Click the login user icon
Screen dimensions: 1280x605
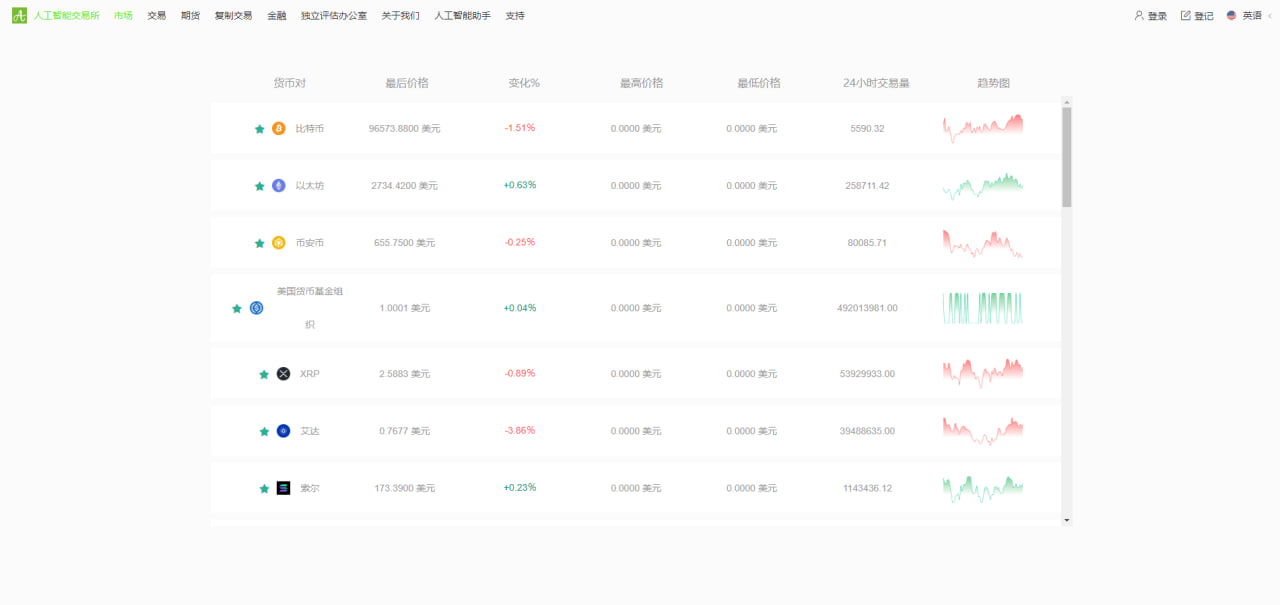click(x=1139, y=15)
